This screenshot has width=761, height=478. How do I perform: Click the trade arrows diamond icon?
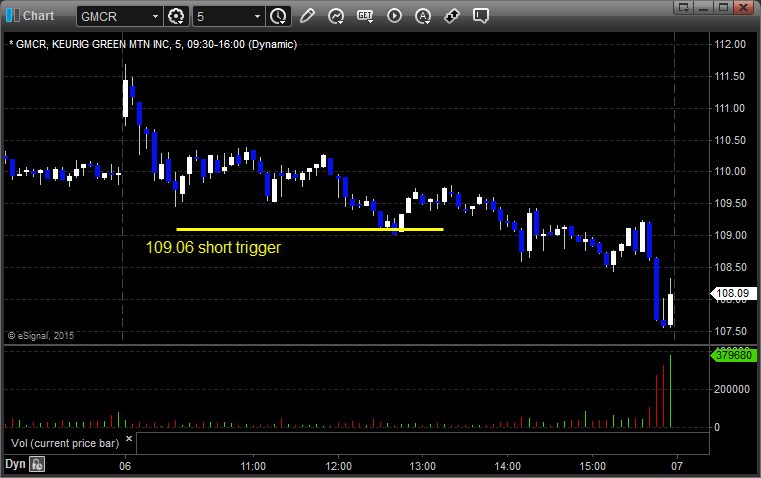(452, 16)
